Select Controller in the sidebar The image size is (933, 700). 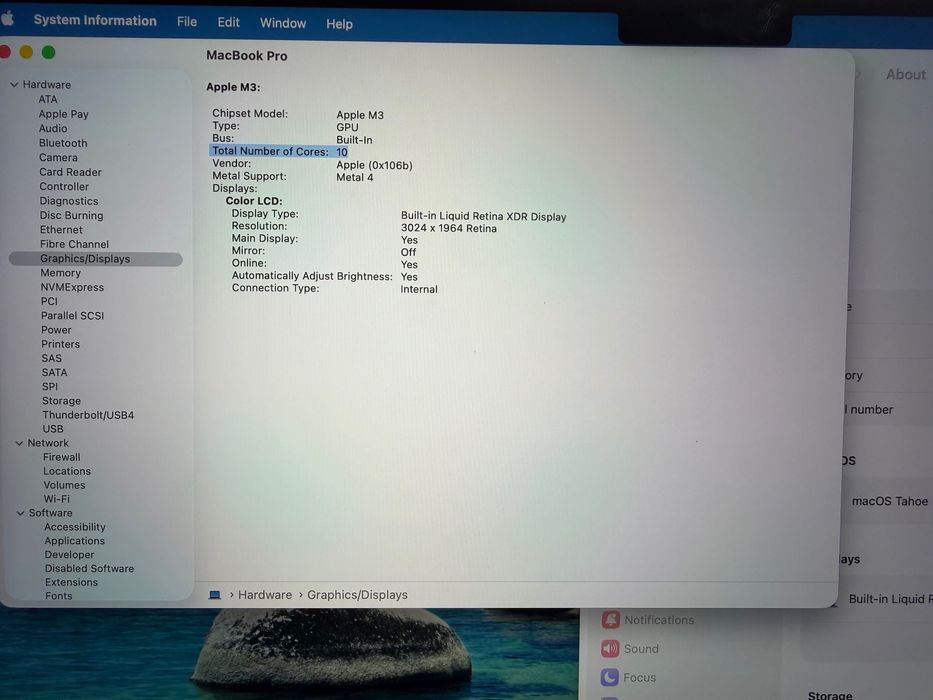[x=64, y=186]
